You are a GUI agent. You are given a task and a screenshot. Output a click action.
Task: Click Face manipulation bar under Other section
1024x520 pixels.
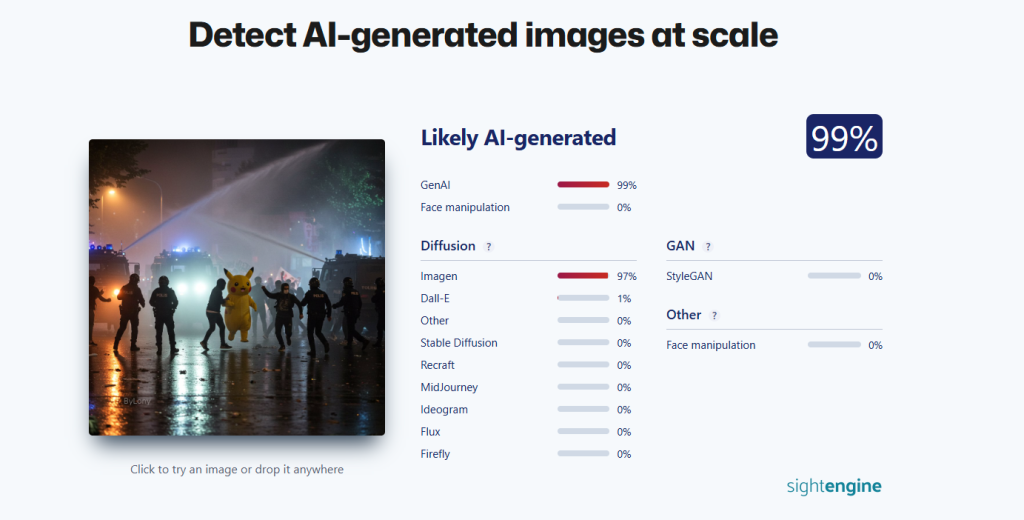pos(834,345)
